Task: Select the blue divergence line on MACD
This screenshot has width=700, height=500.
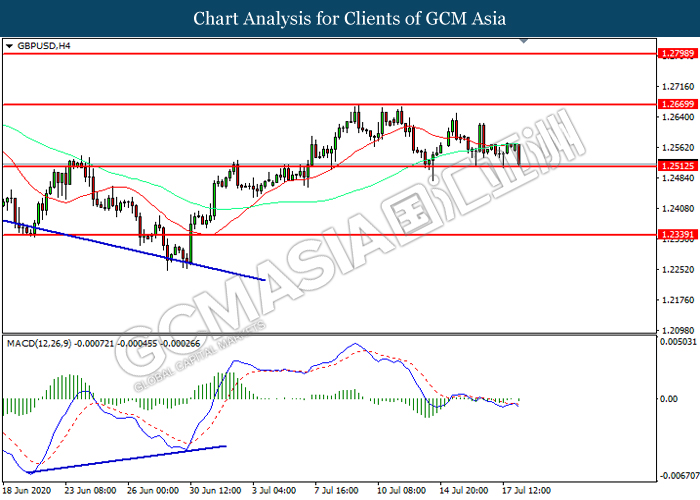Action: 127,459
